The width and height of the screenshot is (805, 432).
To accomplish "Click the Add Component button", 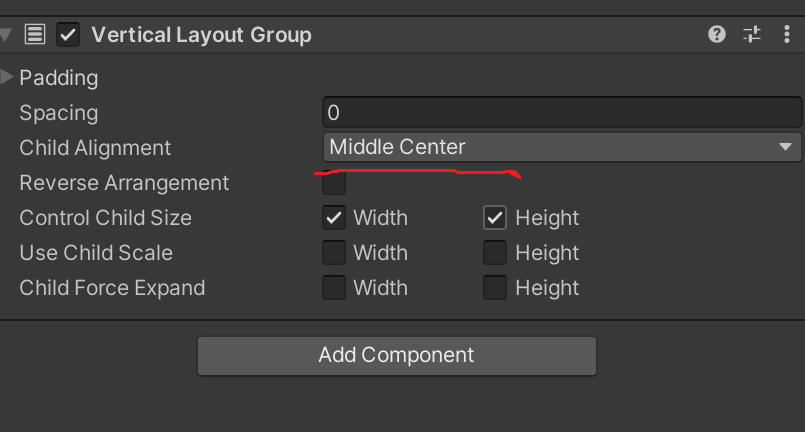I will [x=396, y=355].
